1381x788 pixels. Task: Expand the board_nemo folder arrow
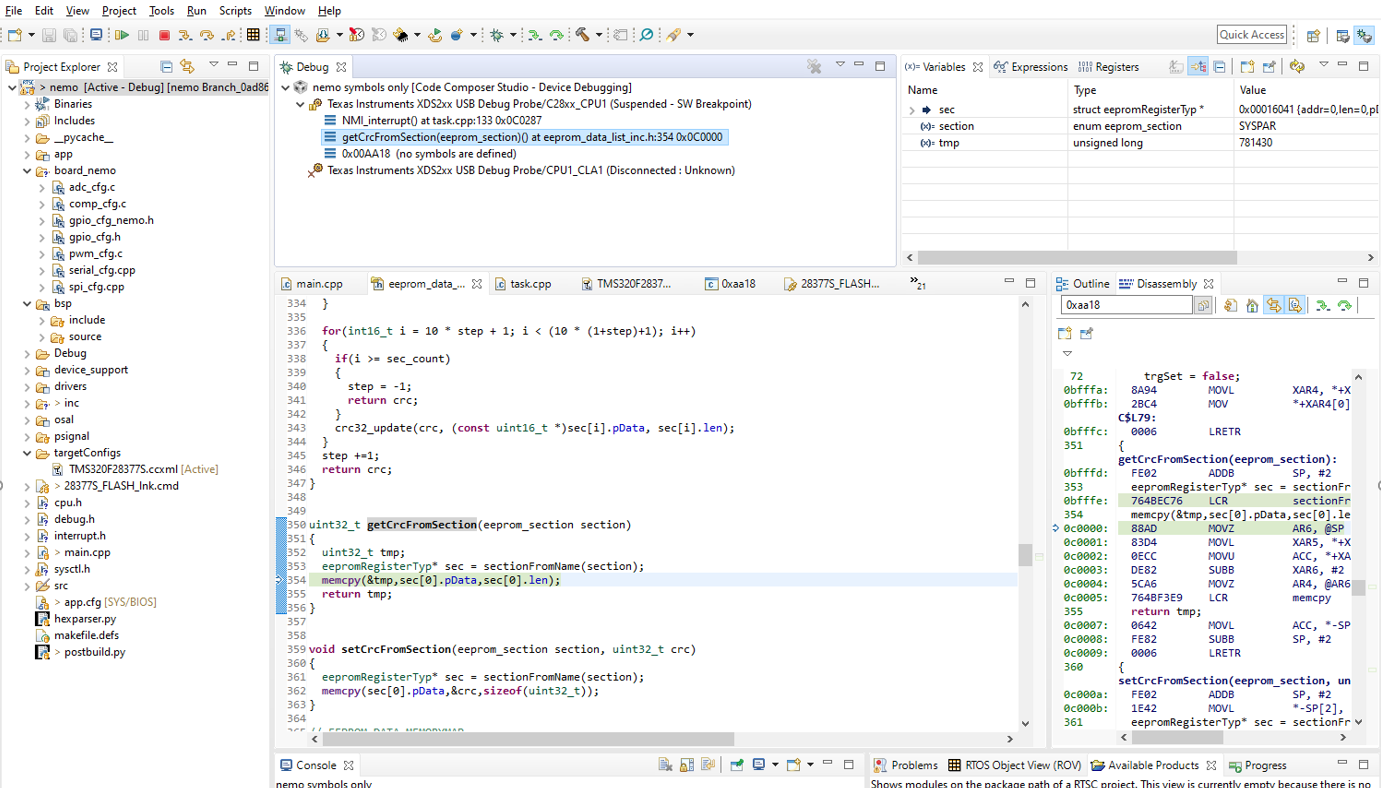(x=27, y=171)
